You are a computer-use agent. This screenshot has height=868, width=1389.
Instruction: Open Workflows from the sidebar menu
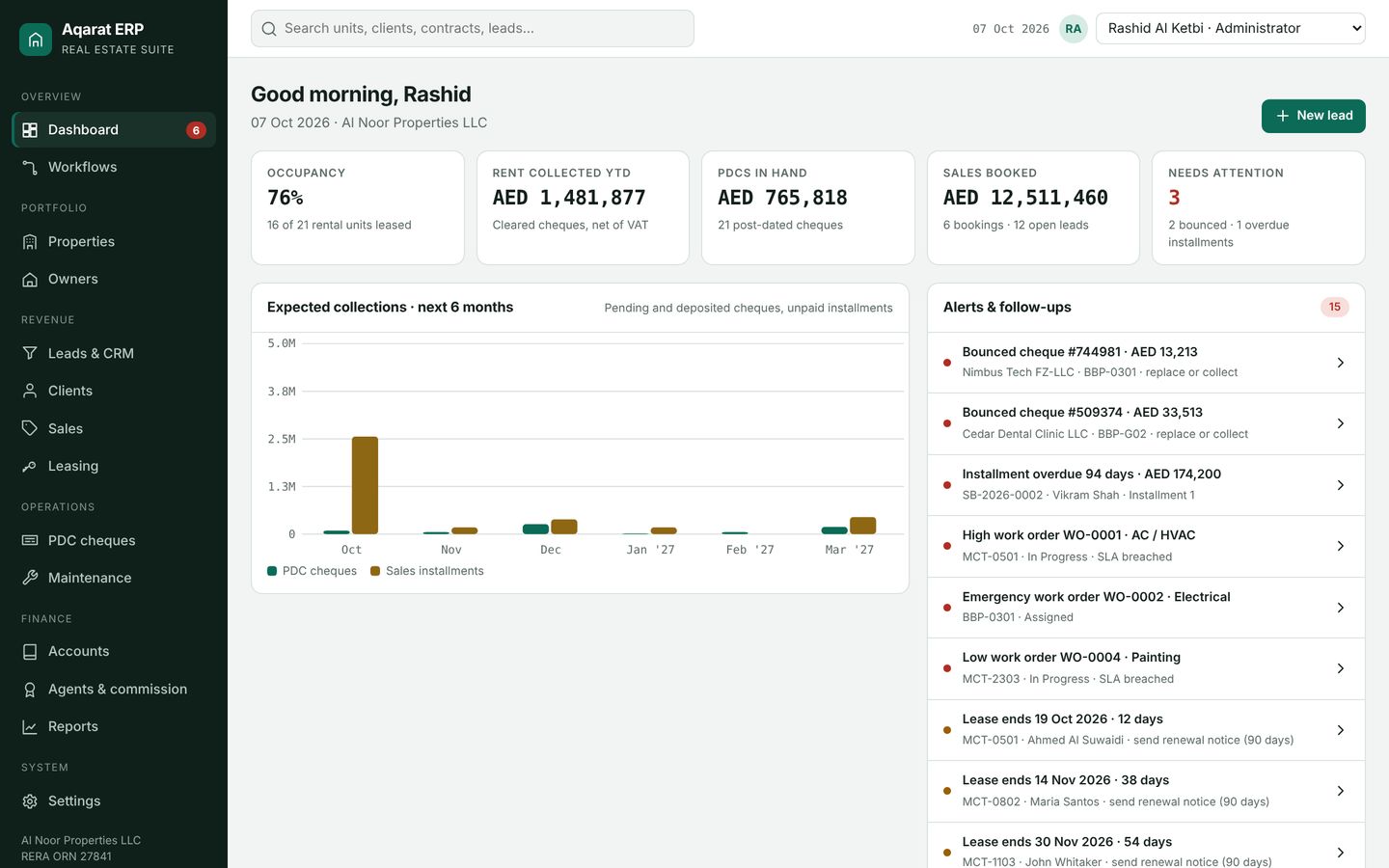click(x=114, y=167)
